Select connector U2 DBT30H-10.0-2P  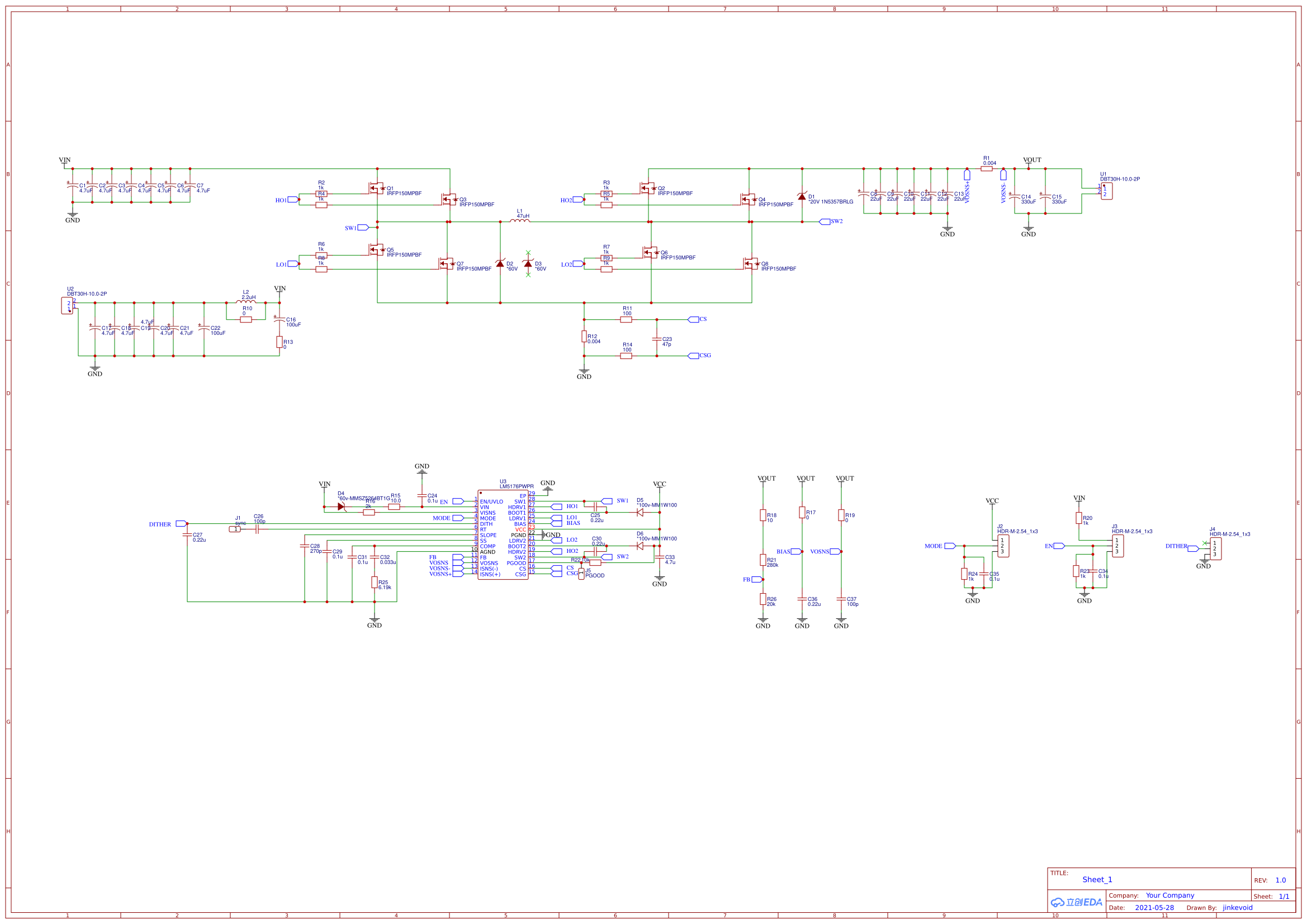click(x=67, y=306)
